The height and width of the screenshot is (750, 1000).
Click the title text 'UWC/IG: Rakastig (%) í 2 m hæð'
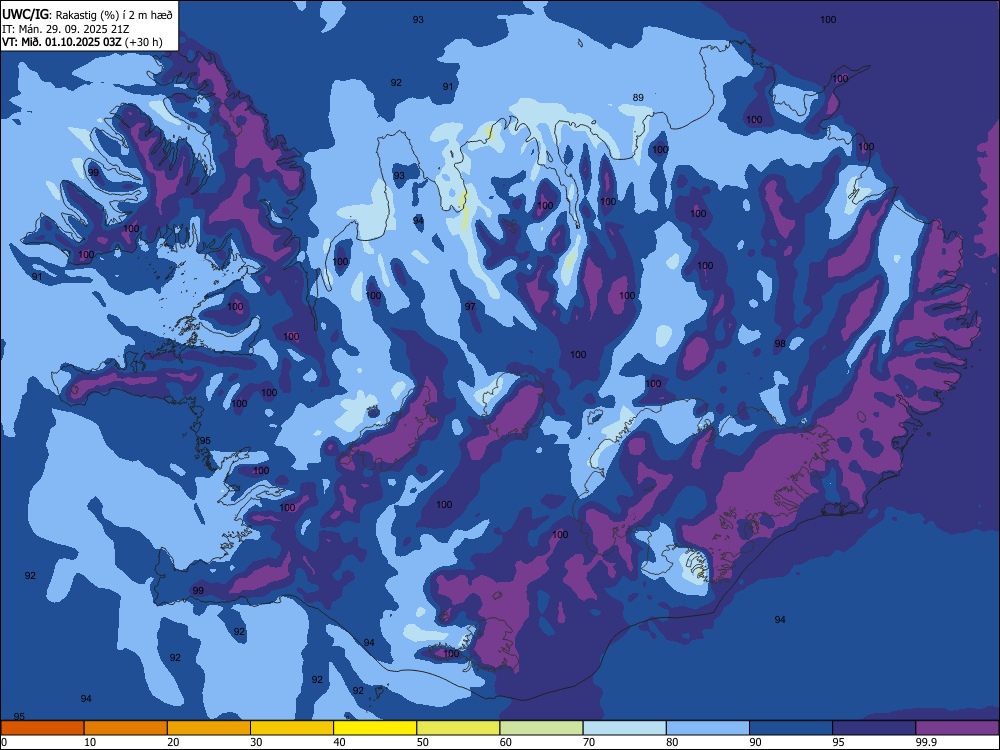tap(87, 14)
